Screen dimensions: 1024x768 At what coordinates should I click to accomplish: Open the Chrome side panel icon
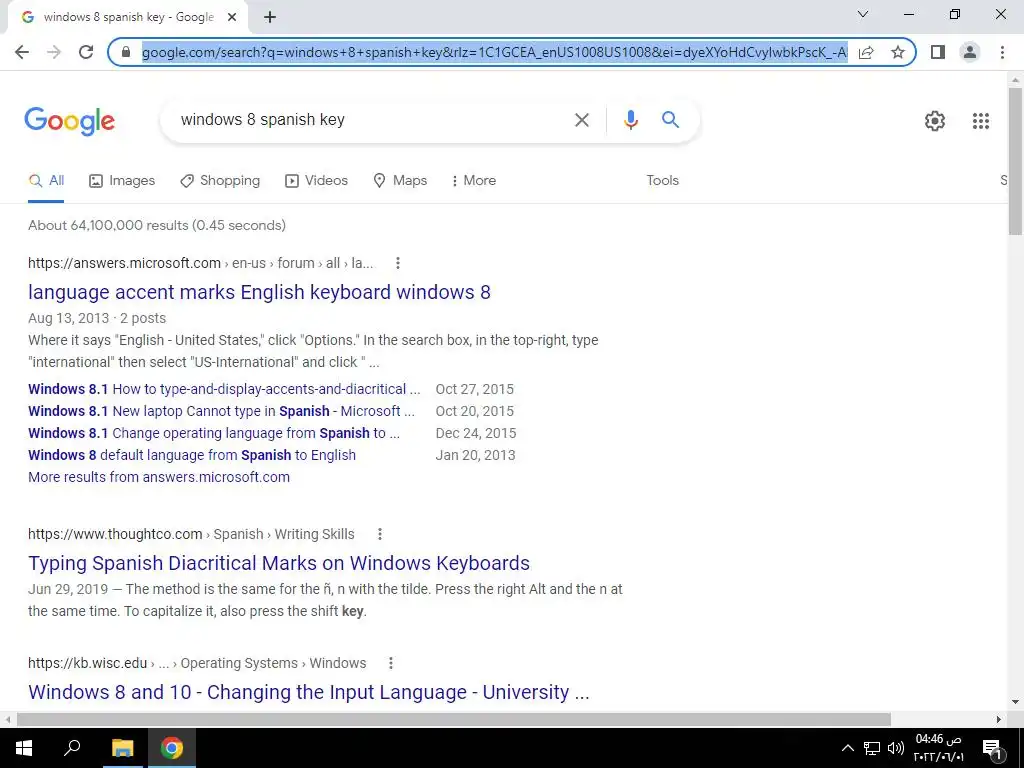(x=938, y=52)
